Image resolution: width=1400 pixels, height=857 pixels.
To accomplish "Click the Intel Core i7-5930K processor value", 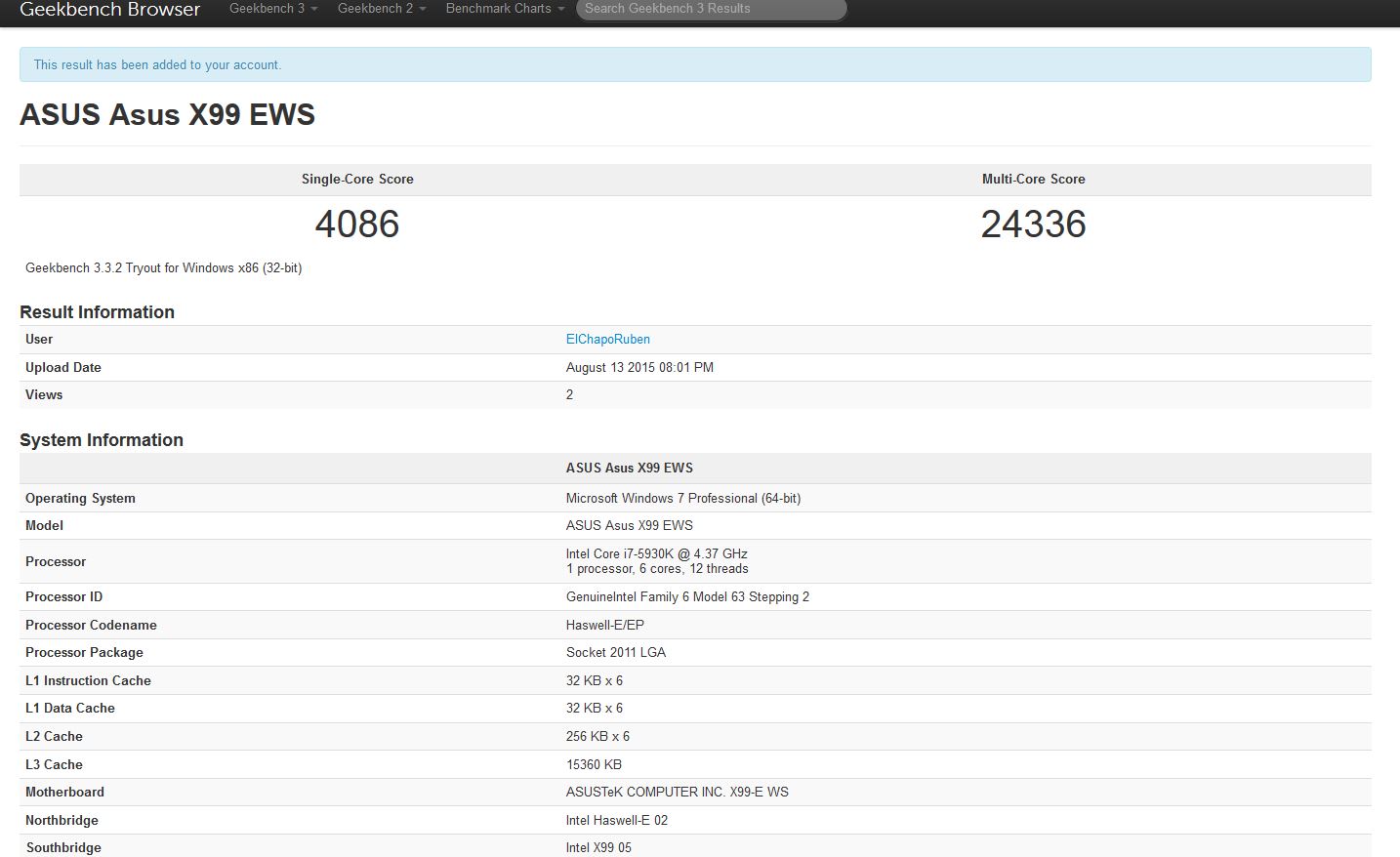I will point(657,553).
